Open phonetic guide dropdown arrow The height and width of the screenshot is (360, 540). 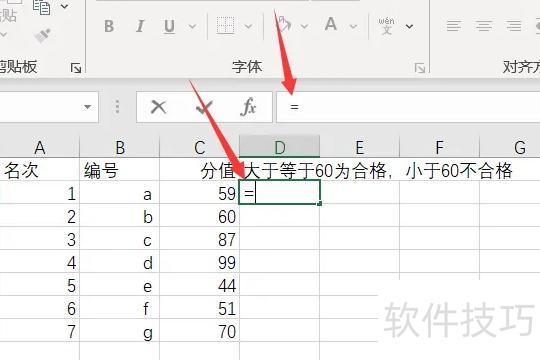coord(409,26)
